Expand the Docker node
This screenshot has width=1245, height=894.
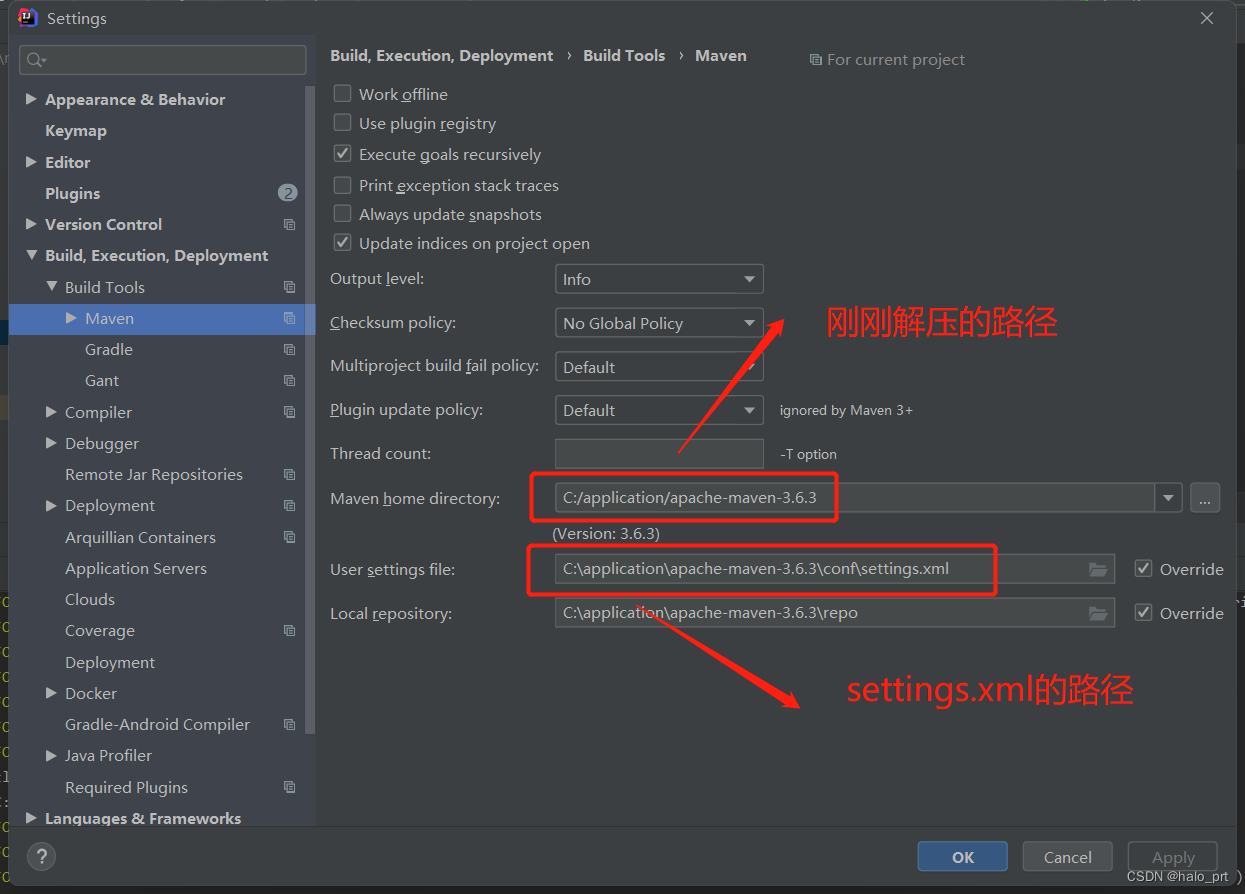[x=51, y=693]
